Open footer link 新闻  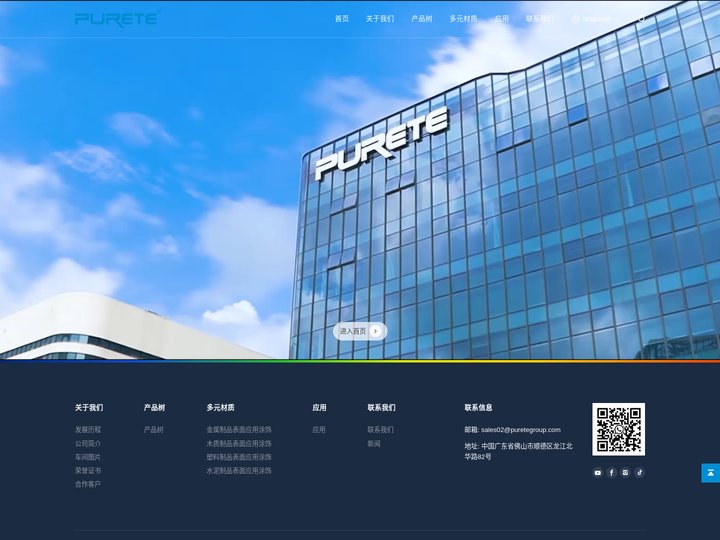[x=374, y=444]
